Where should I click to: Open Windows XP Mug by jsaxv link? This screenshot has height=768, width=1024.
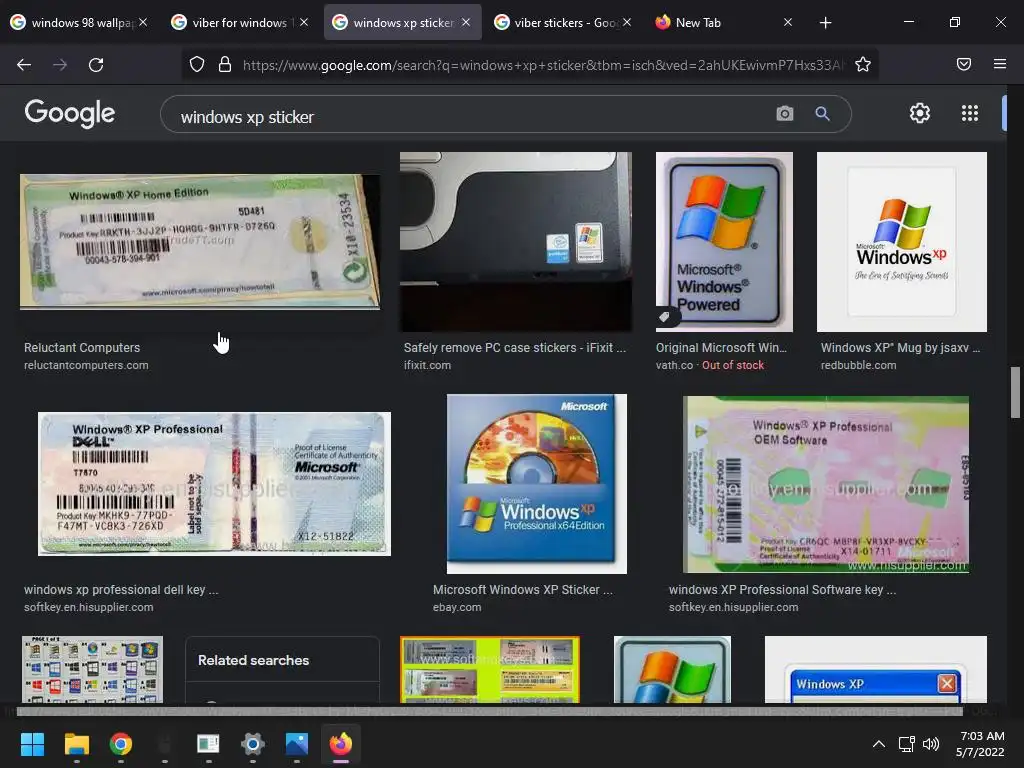[901, 347]
